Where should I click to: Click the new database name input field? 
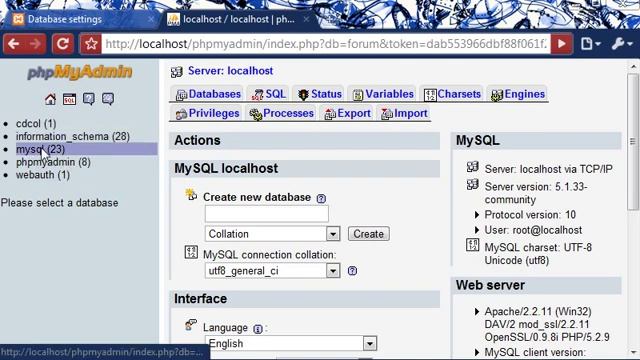(267, 214)
